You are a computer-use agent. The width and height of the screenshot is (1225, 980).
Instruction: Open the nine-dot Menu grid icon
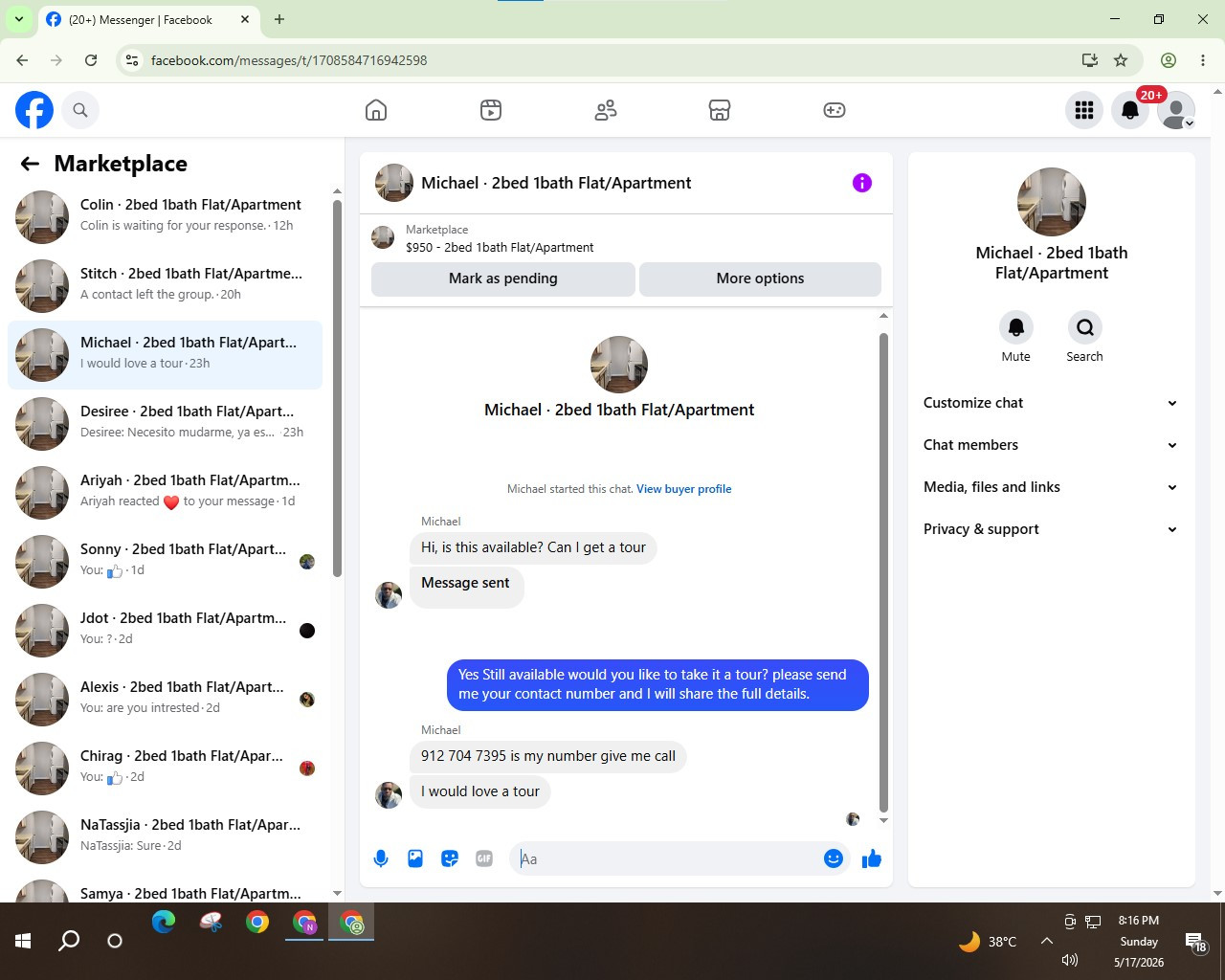[x=1084, y=110]
